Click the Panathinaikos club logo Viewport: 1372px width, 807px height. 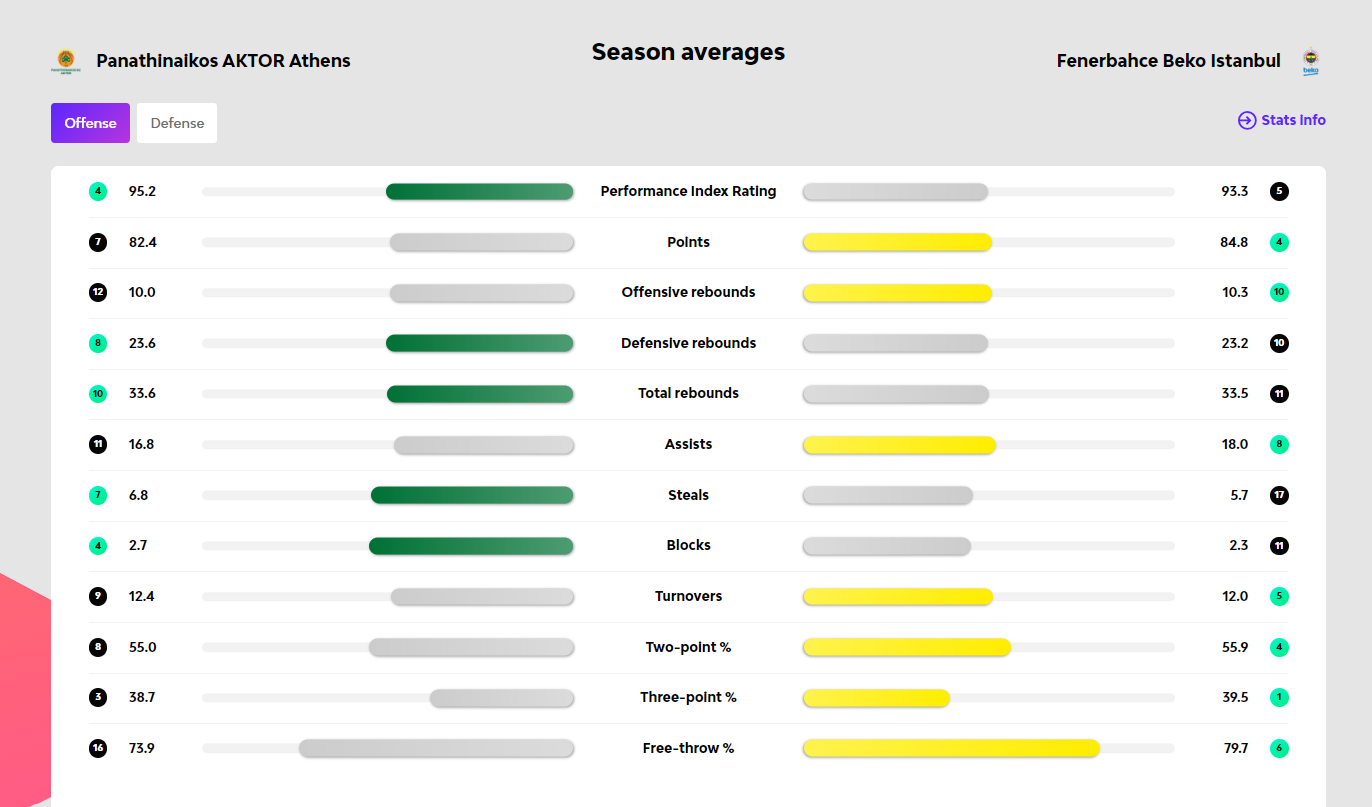65,62
